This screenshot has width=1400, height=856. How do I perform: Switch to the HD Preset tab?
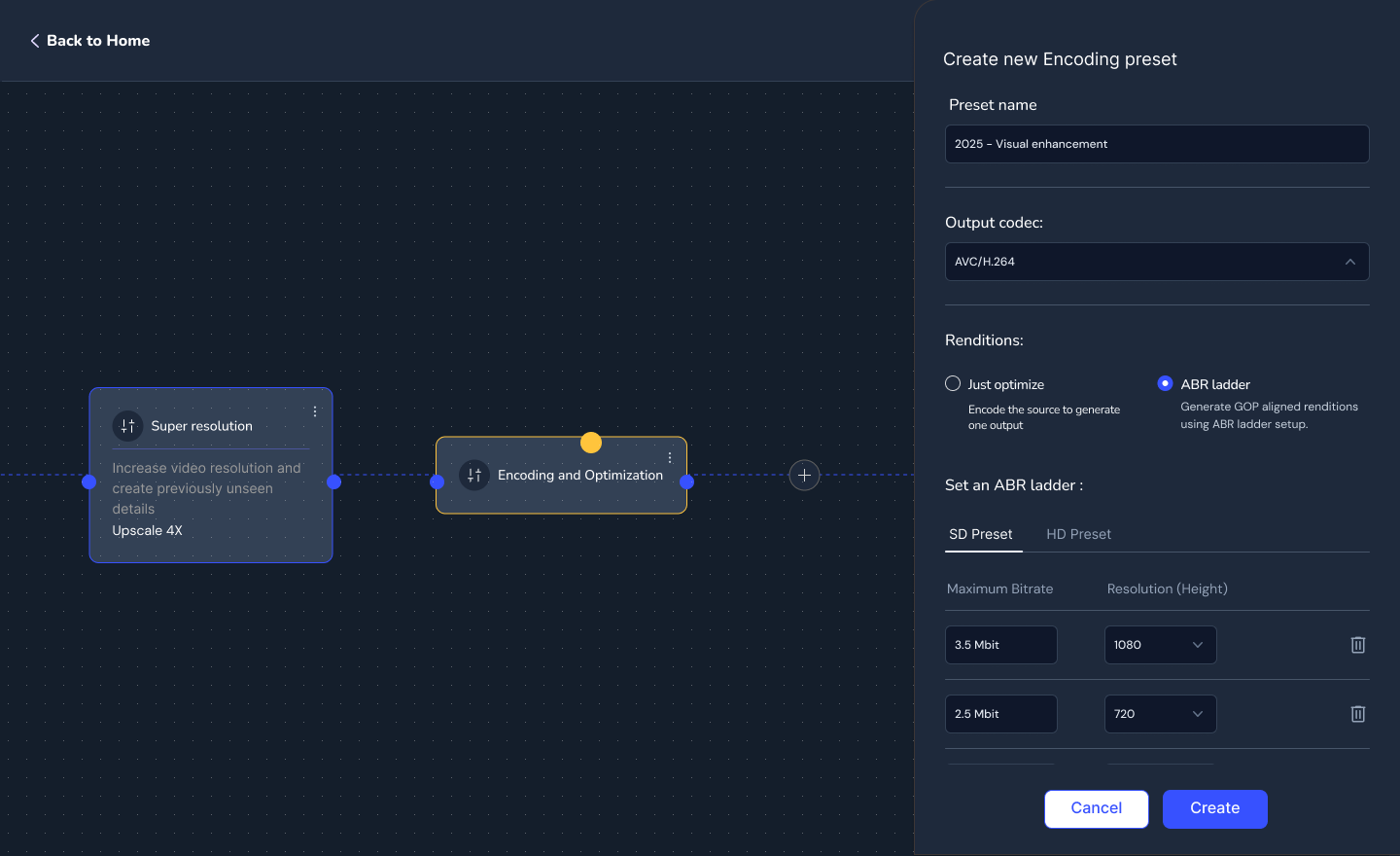[1078, 534]
